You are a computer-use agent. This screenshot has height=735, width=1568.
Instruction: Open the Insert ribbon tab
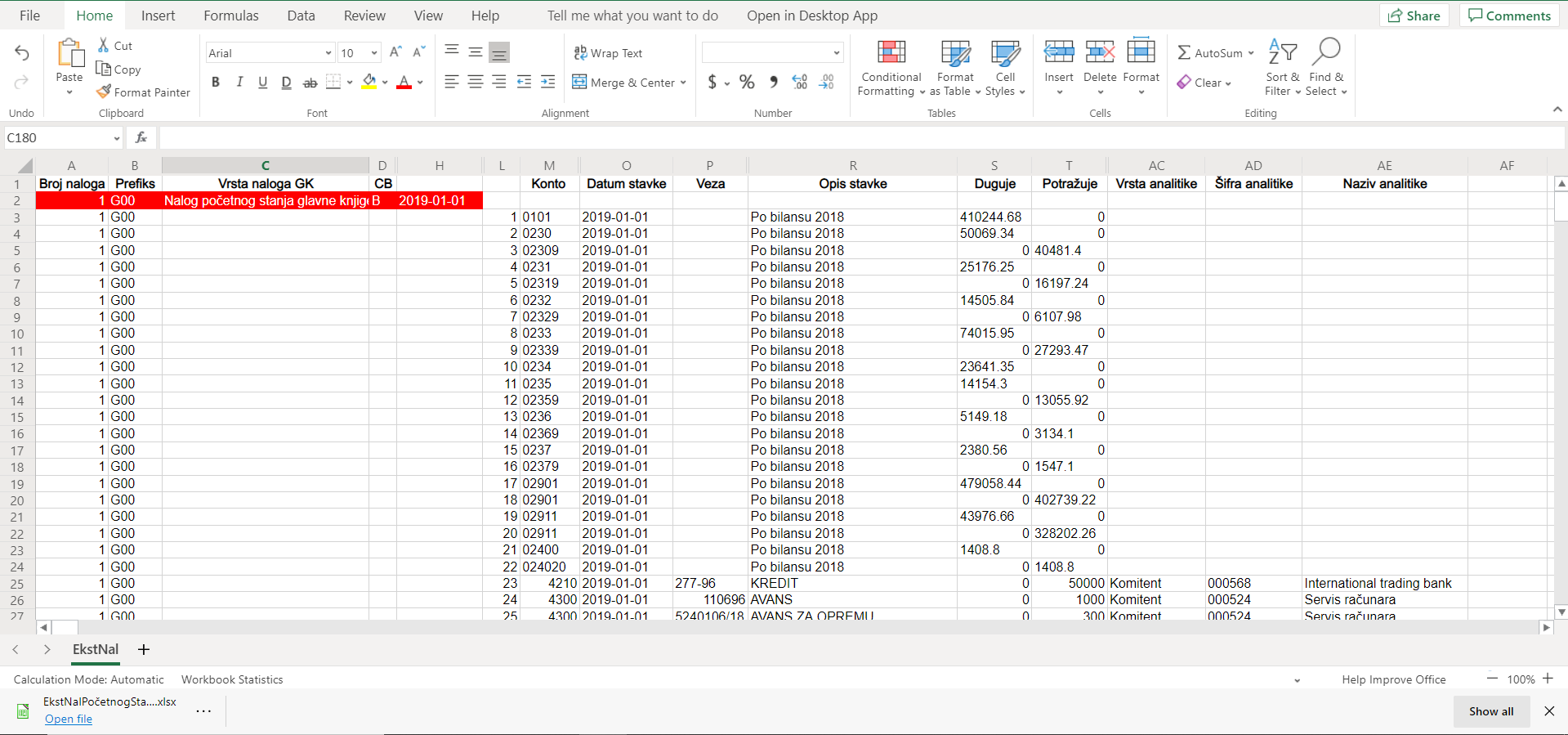[158, 16]
